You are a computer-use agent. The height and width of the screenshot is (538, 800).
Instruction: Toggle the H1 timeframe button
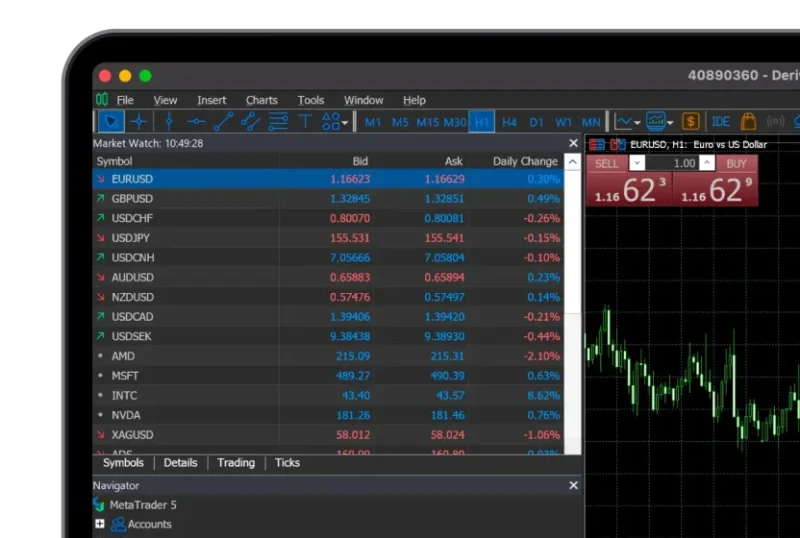tap(482, 123)
